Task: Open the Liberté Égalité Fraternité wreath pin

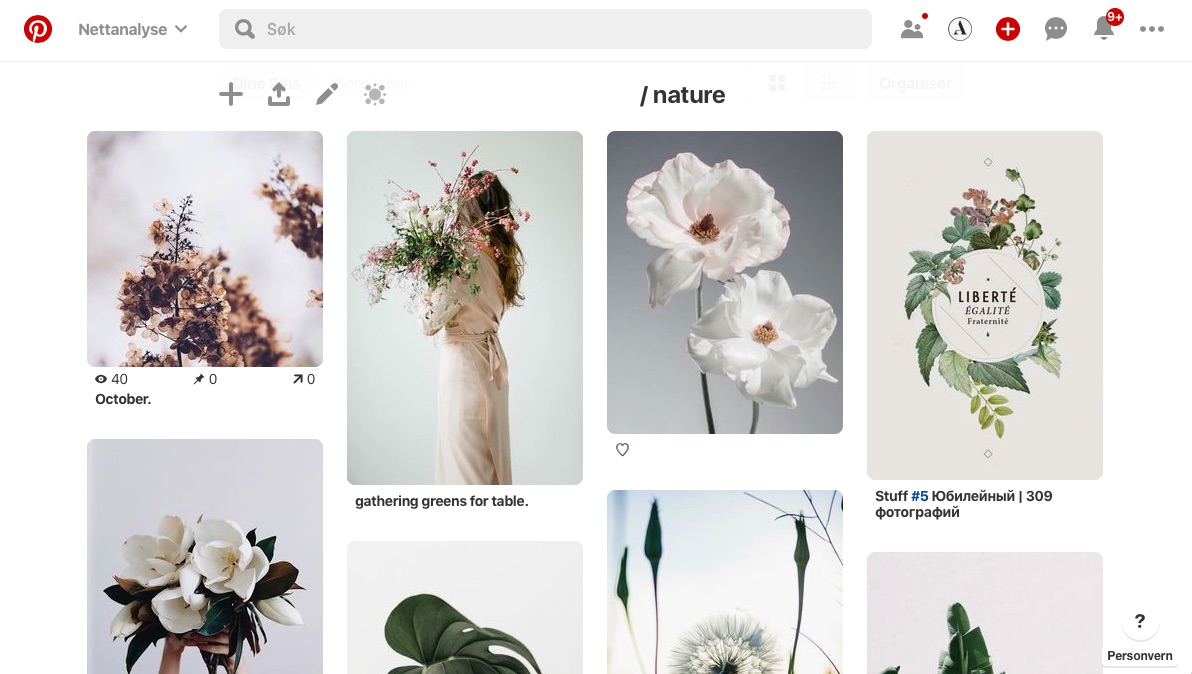Action: coord(984,305)
